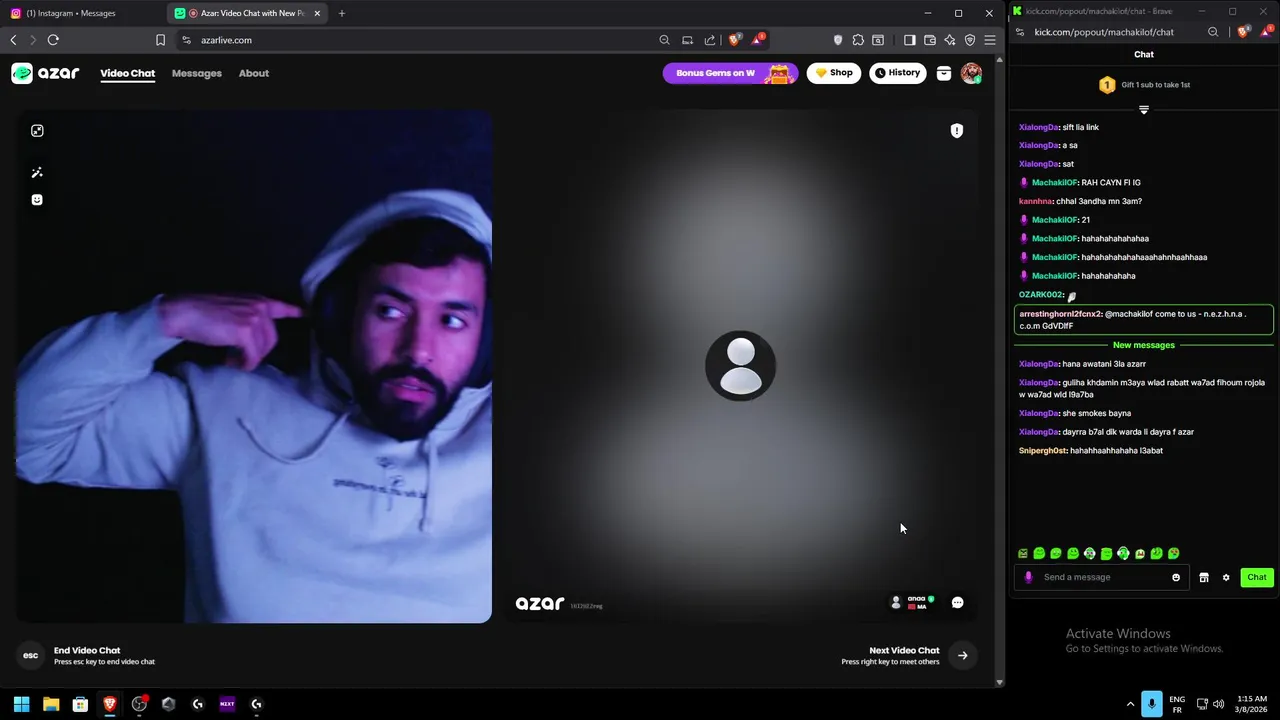Toggle the browser sidebar panel
1280x720 pixels.
point(909,40)
